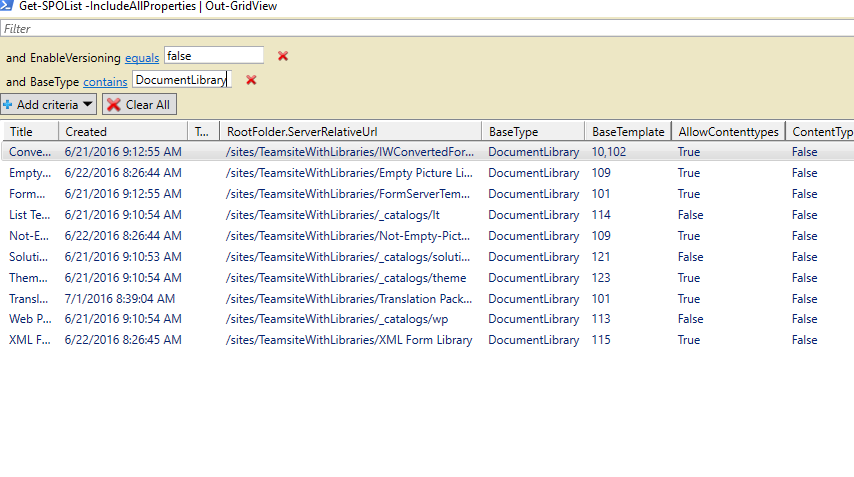Click the FormServerTem... URL cell
Screen dimensions: 854x477
(x=347, y=194)
